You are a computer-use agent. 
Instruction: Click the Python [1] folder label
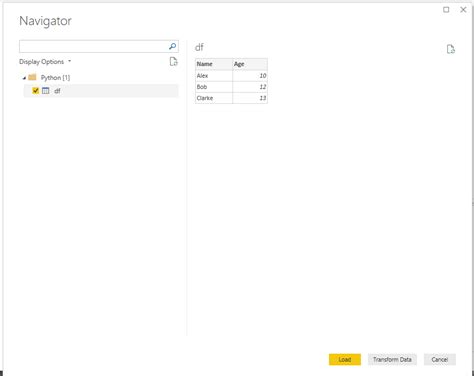[x=55, y=78]
